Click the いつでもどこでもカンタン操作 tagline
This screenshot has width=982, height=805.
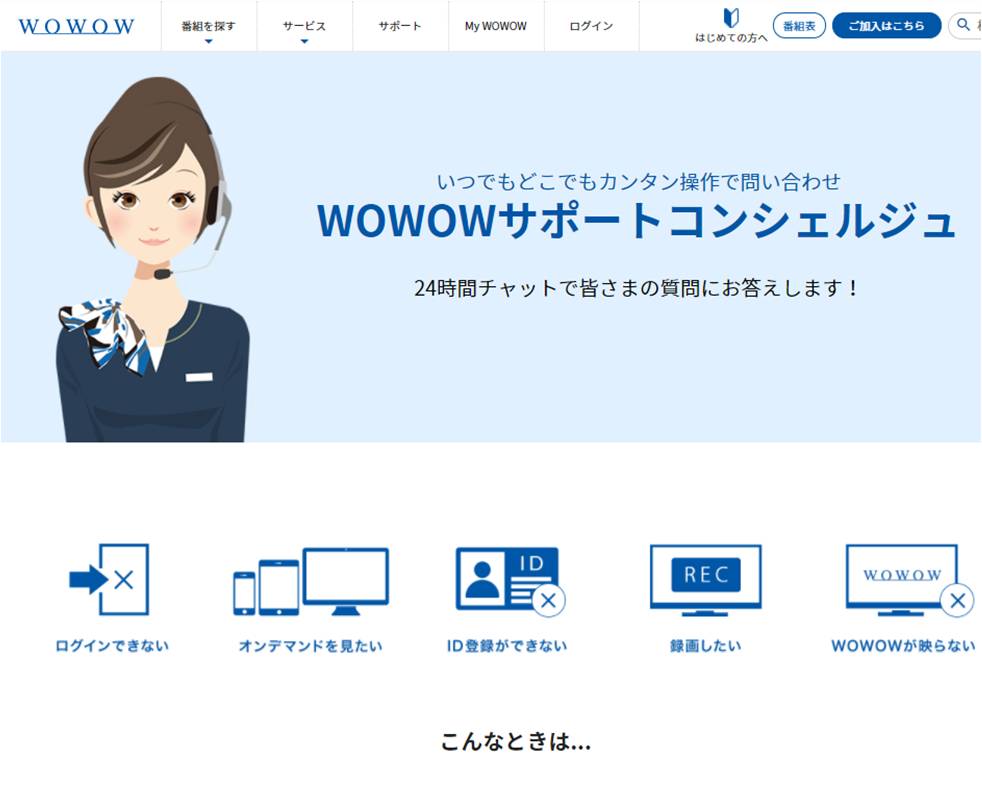point(639,182)
